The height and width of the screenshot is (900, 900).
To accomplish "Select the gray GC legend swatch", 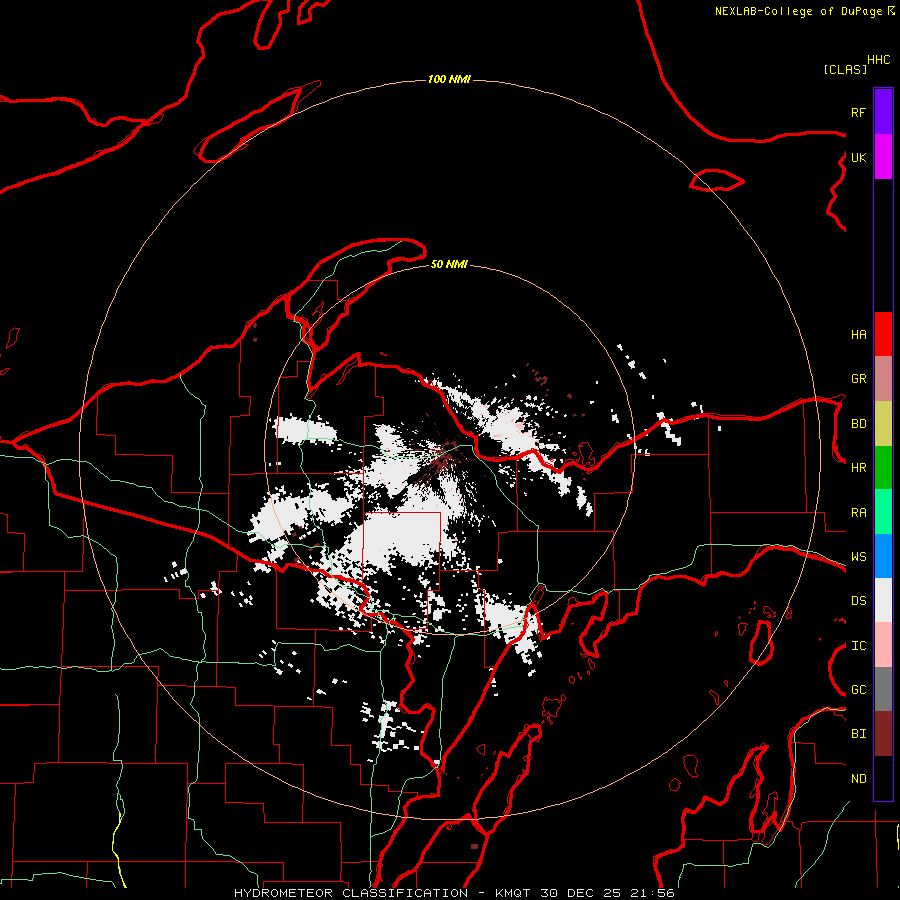I will [x=883, y=689].
